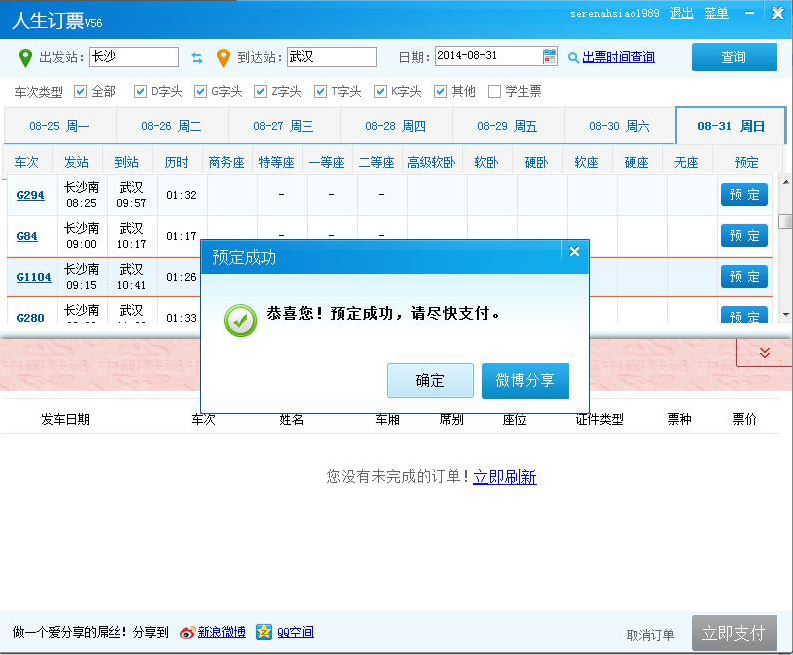Click the title bar dropdown arrow button
The width and height of the screenshot is (793, 655).
point(752,13)
